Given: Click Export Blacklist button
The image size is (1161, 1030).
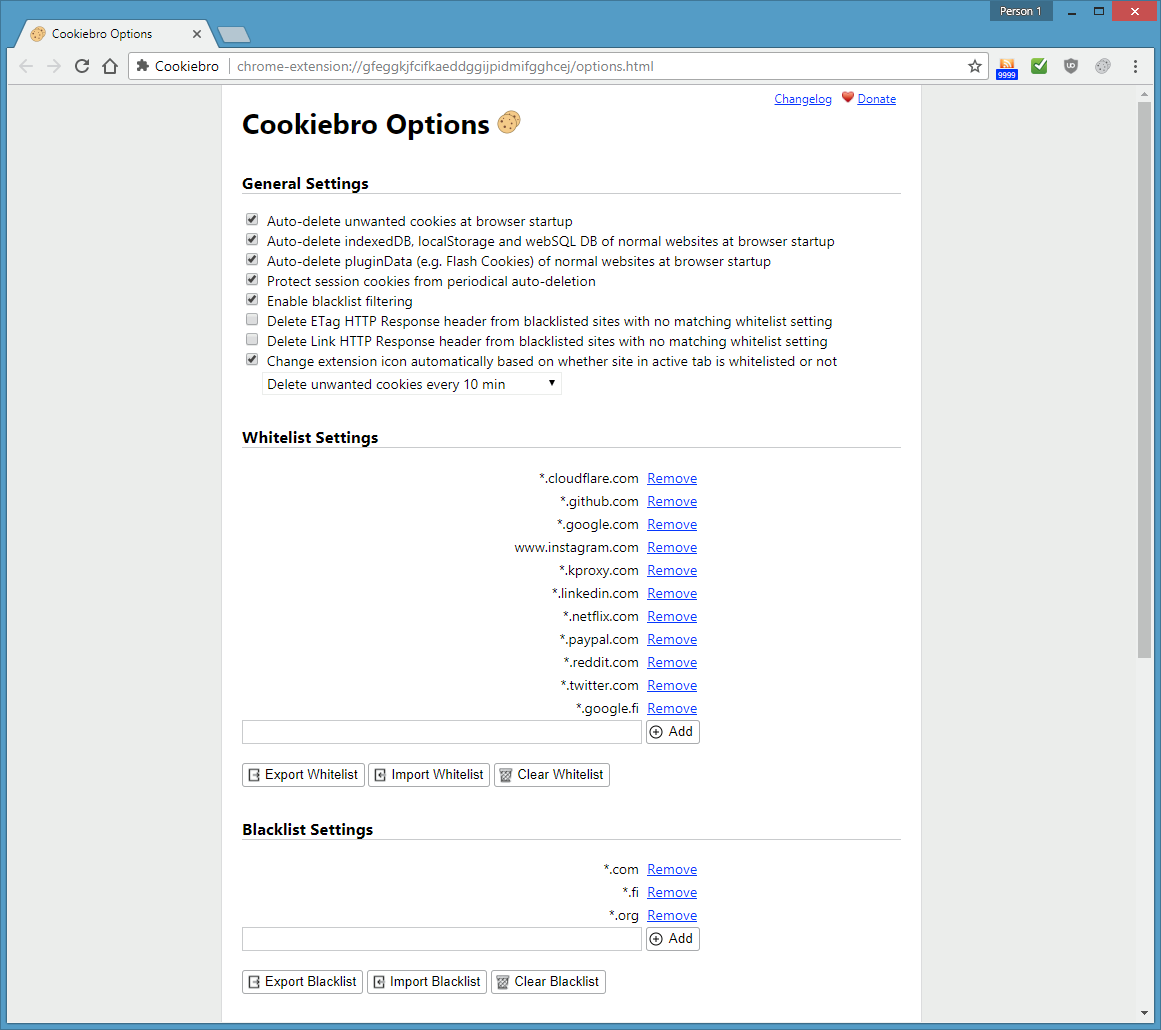Looking at the screenshot, I should click(x=302, y=982).
